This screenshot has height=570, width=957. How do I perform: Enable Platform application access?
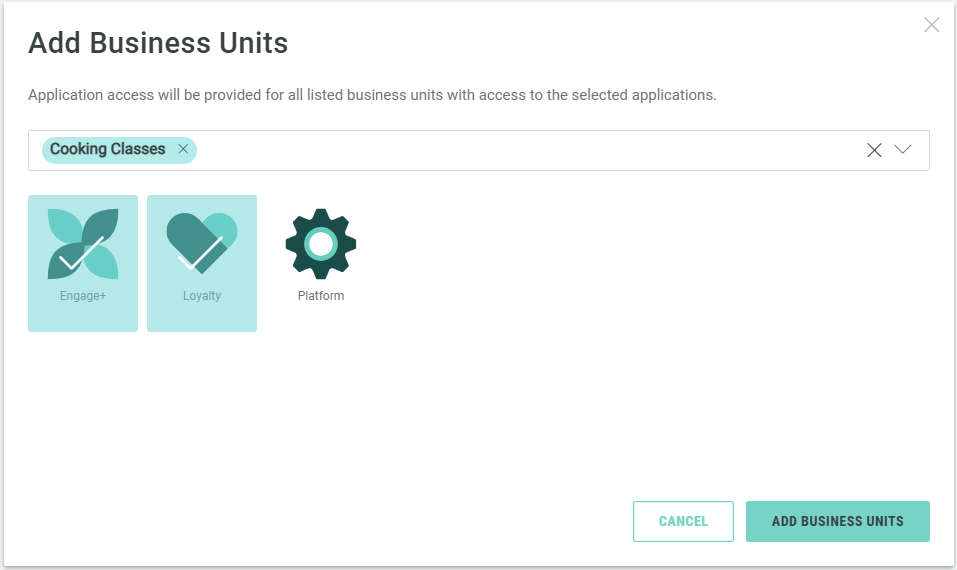(320, 262)
